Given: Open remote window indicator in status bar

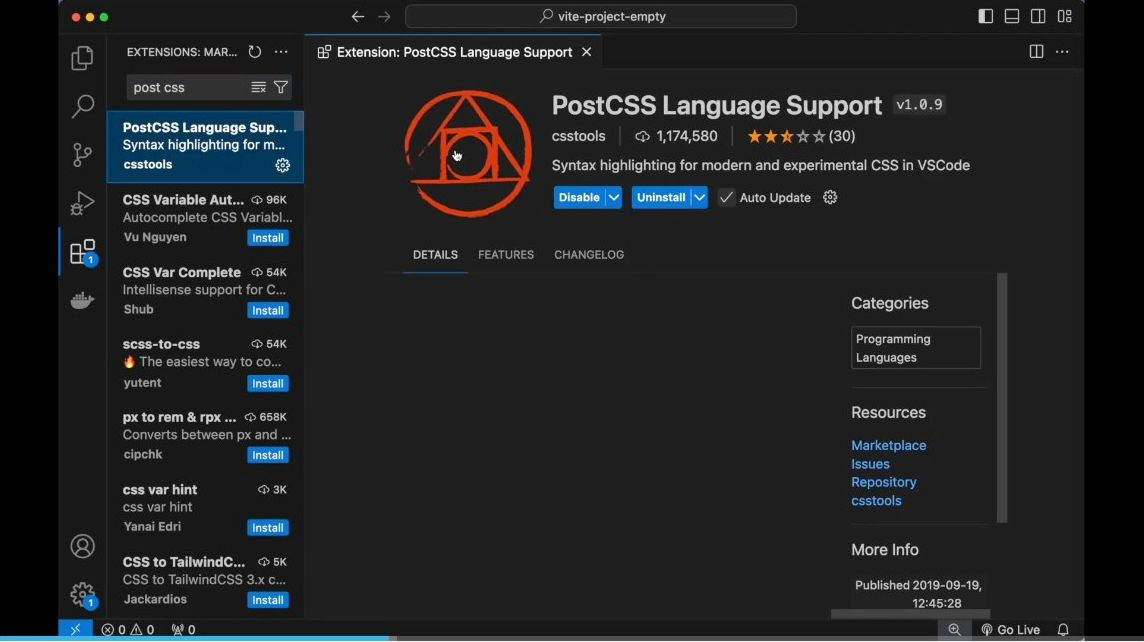Looking at the screenshot, I should click(x=75, y=630).
